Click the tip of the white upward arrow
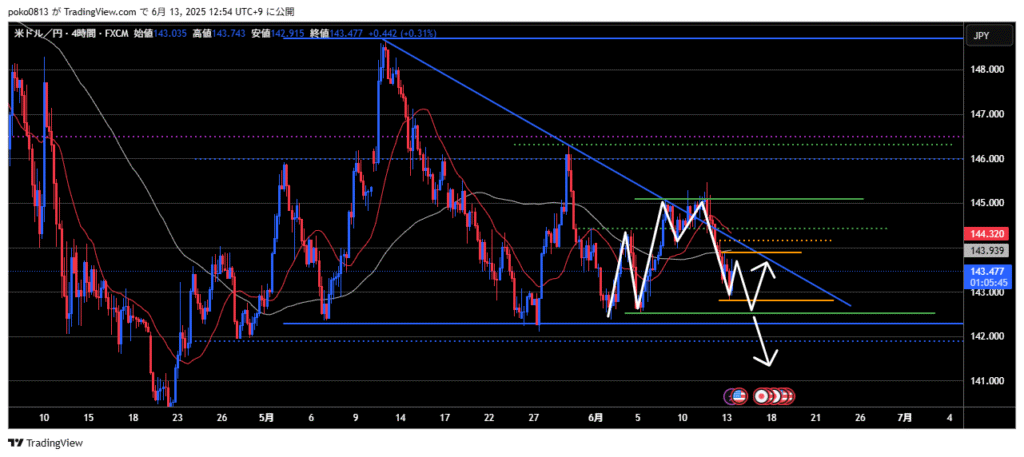Image resolution: width=1024 pixels, height=457 pixels. 769,263
